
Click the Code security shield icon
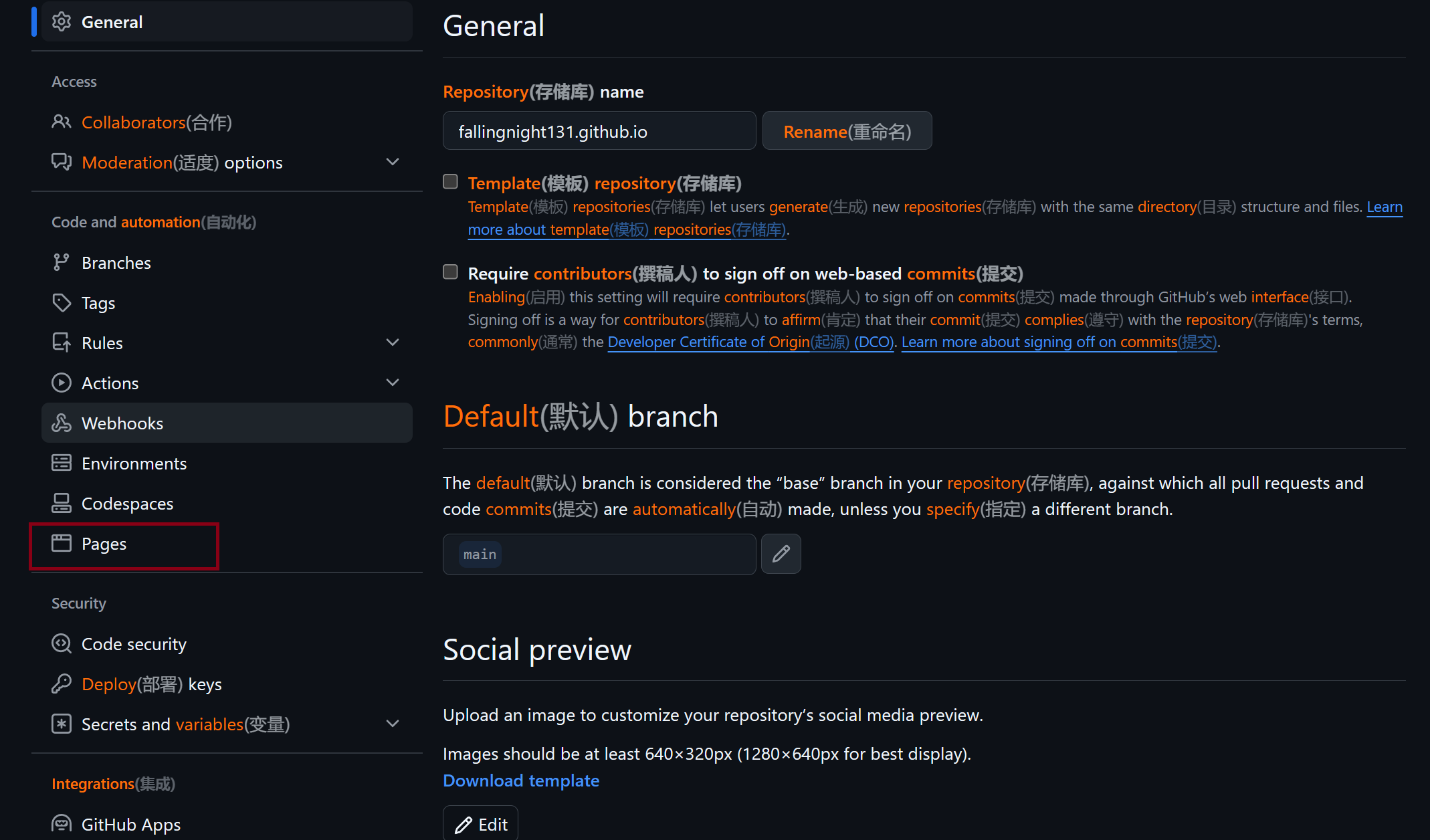[62, 644]
